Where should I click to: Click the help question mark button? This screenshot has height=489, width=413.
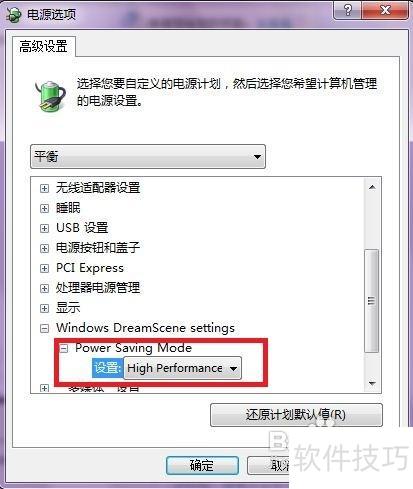click(x=348, y=10)
